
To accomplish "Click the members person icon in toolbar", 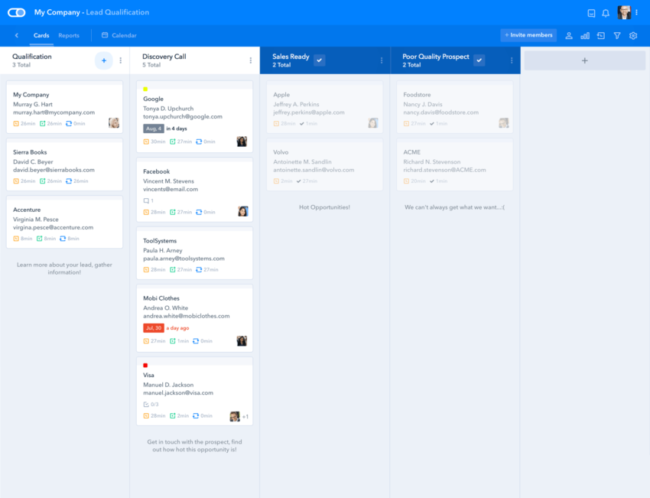I will point(569,36).
